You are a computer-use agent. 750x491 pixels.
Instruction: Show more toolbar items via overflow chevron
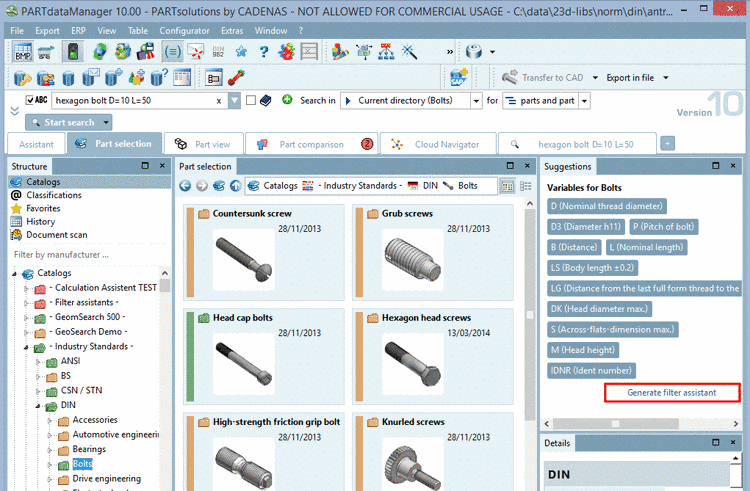(450, 52)
